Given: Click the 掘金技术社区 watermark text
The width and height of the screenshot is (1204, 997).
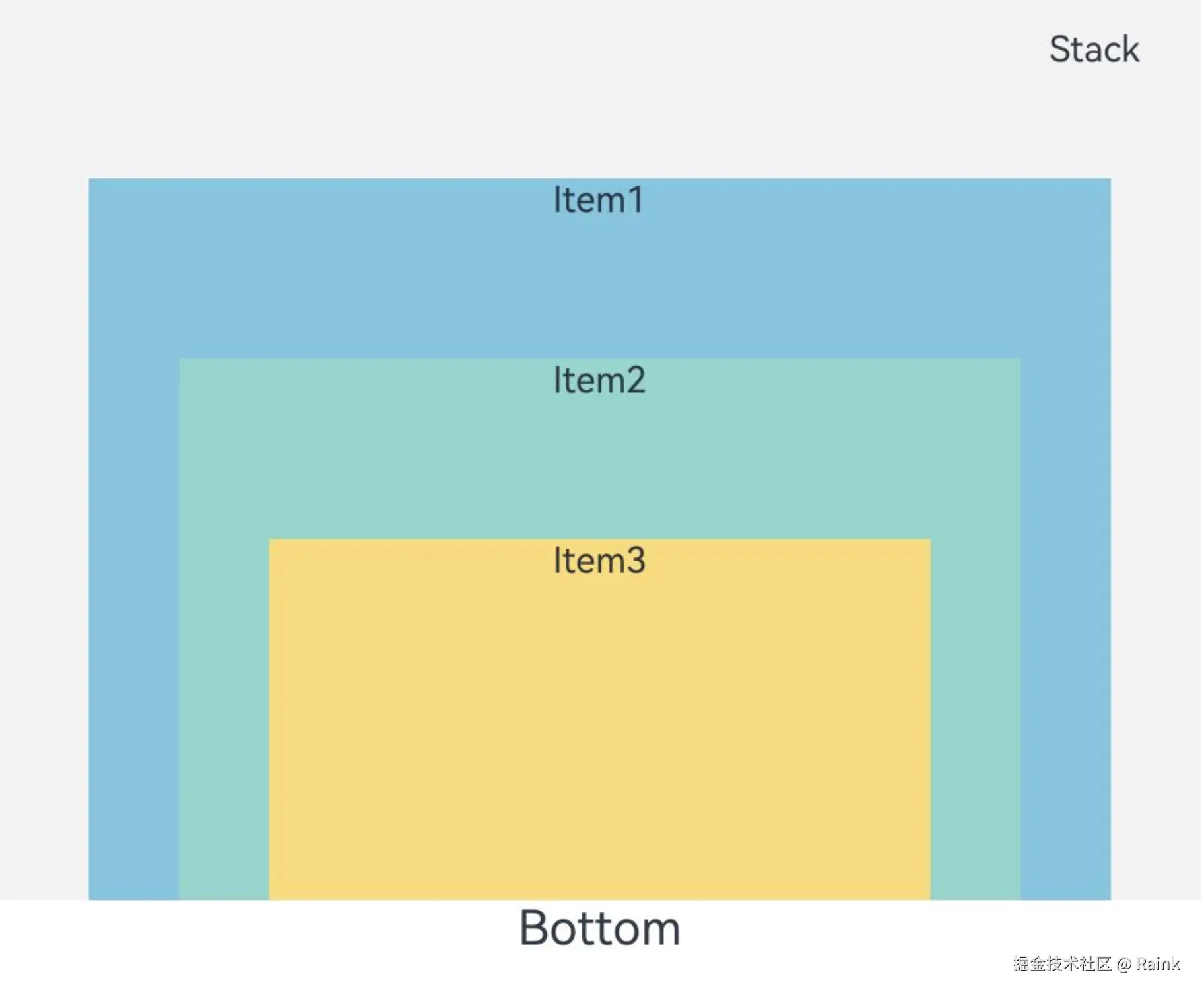Looking at the screenshot, I should click(1062, 964).
